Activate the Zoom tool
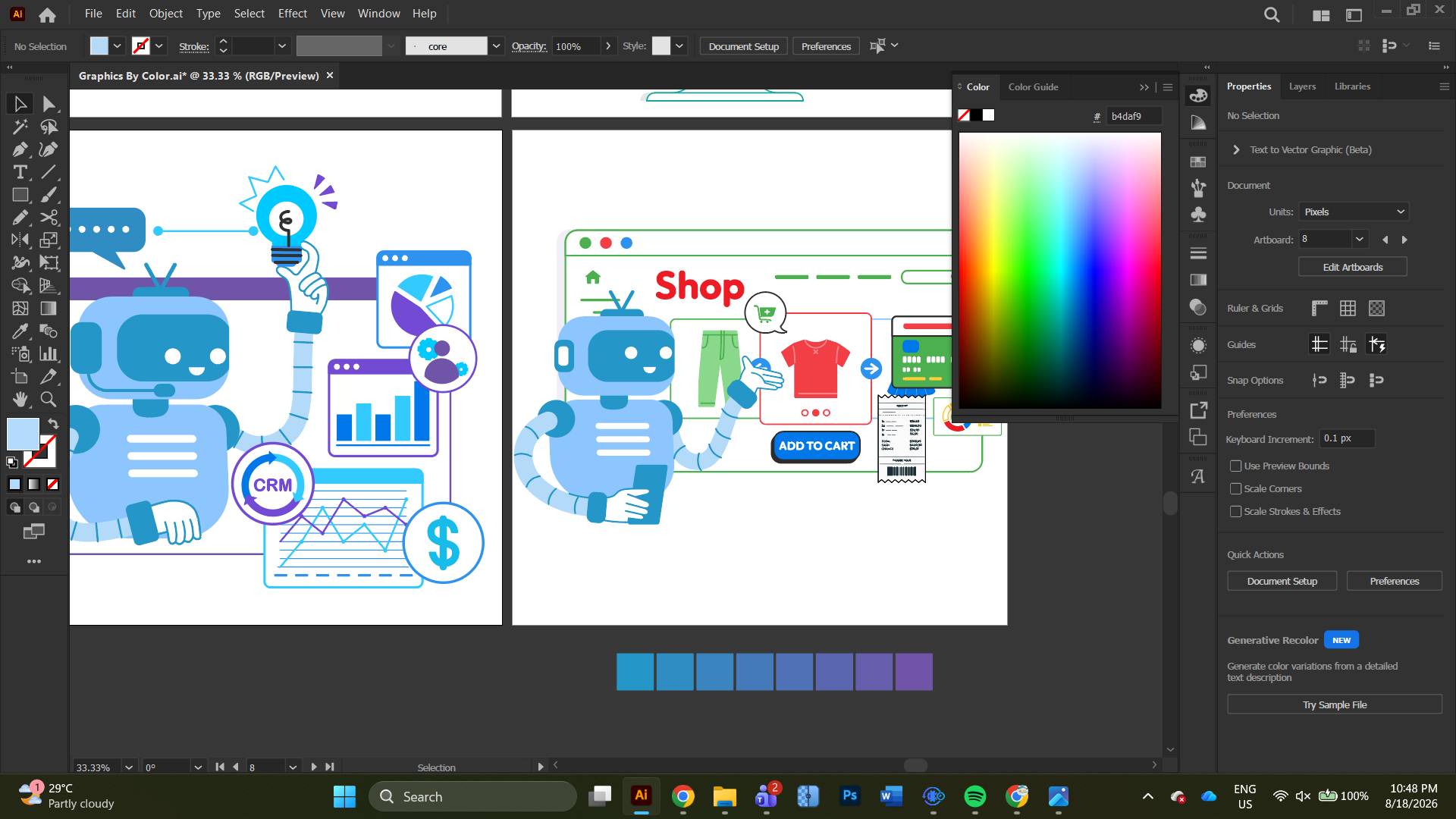1456x819 pixels. [x=49, y=399]
